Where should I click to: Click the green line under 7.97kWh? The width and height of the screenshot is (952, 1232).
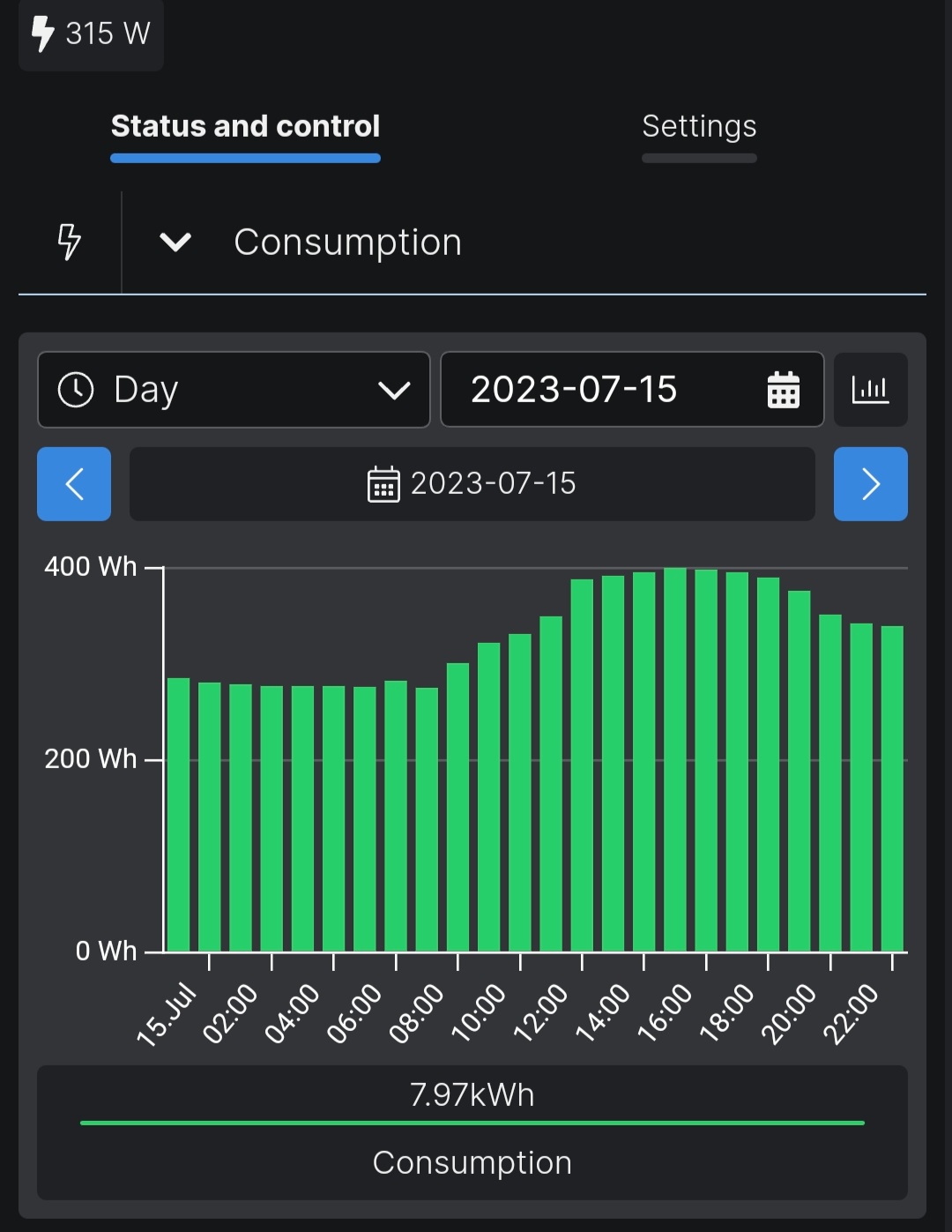472,1123
